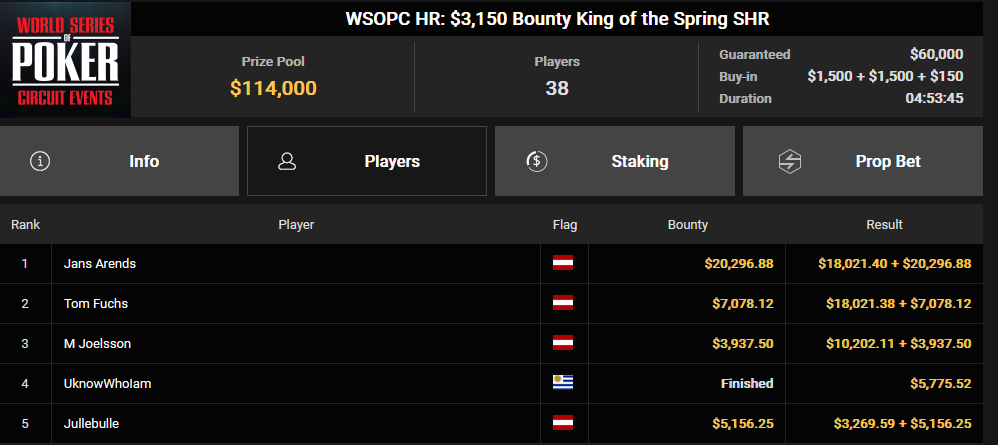Click the Result column header

884,225
